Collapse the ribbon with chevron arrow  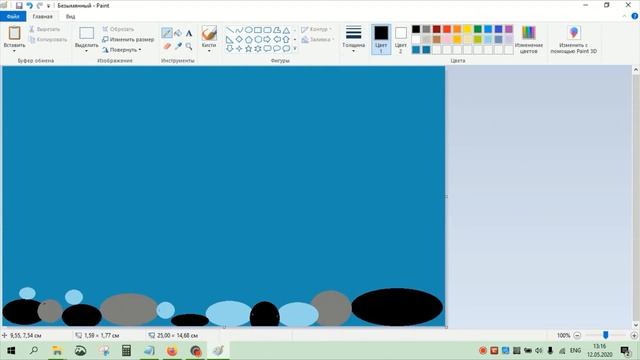[624, 16]
